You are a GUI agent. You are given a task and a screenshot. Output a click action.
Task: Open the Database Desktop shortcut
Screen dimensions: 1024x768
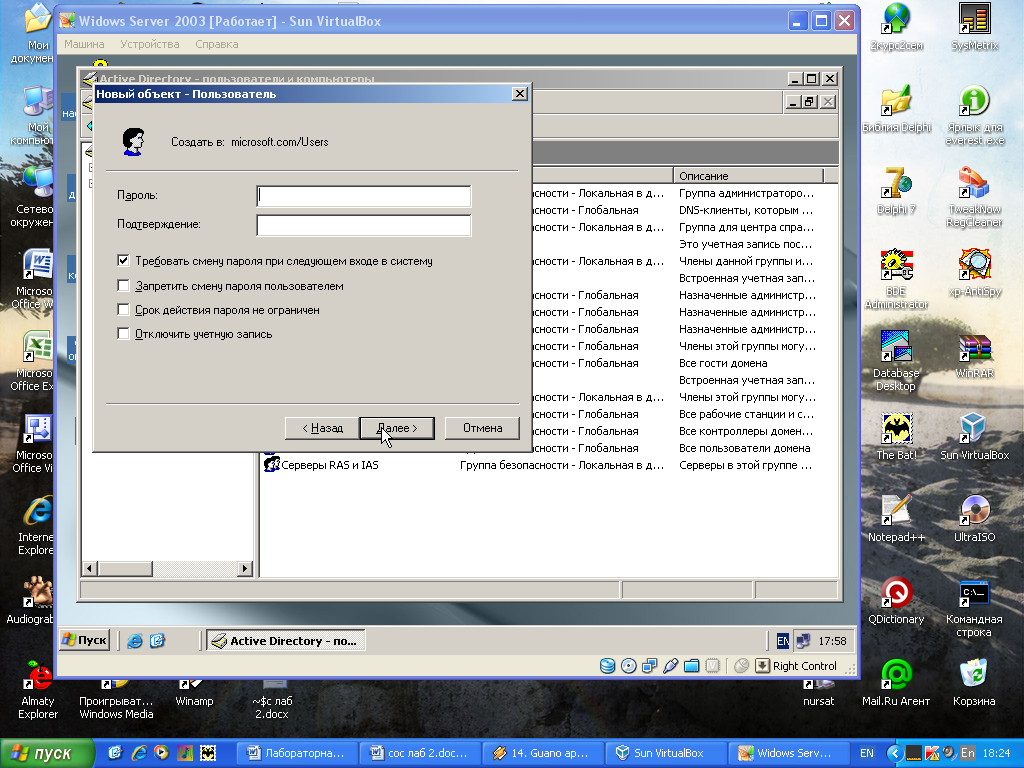896,361
